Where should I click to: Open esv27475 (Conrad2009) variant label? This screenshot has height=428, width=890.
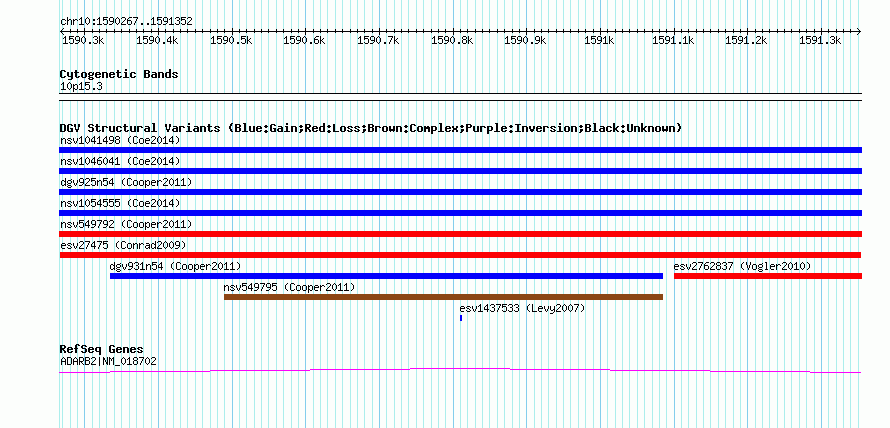click(x=123, y=245)
